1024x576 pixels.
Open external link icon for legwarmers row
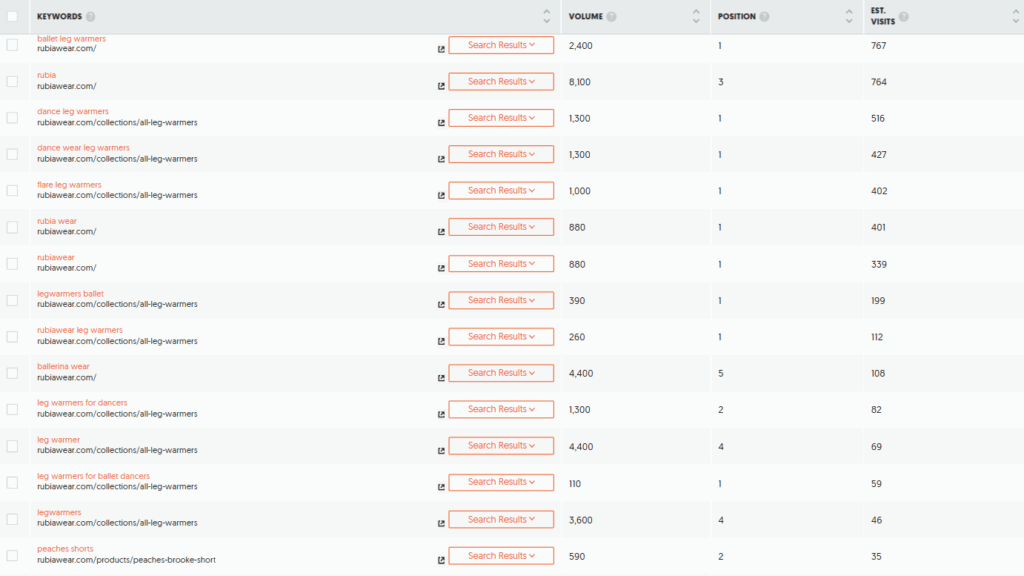pos(441,524)
